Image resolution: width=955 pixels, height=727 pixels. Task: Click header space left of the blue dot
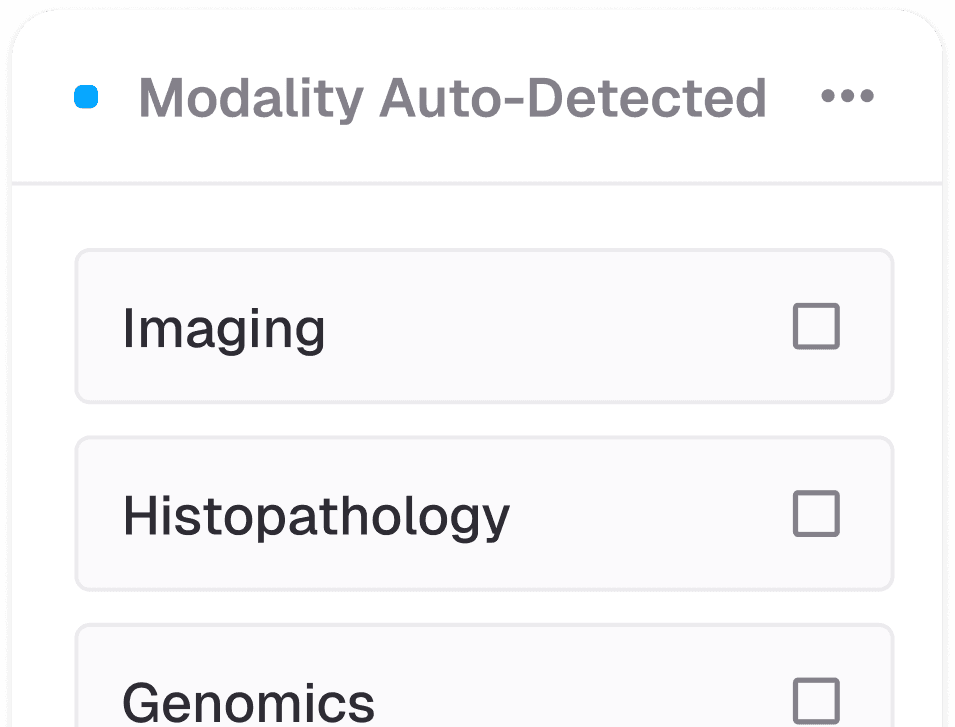click(42, 98)
